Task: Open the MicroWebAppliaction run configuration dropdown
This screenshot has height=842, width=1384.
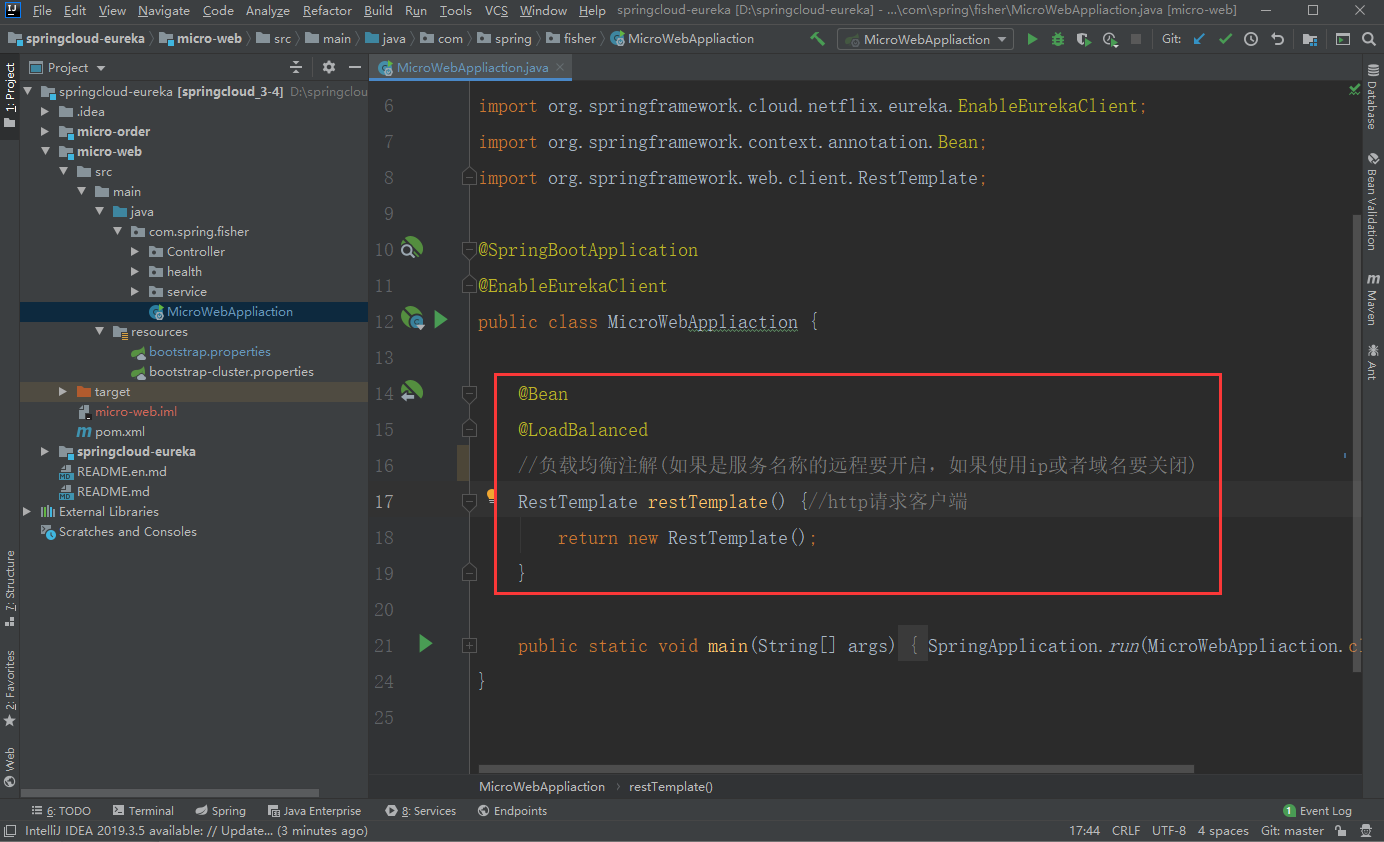Action: point(924,38)
